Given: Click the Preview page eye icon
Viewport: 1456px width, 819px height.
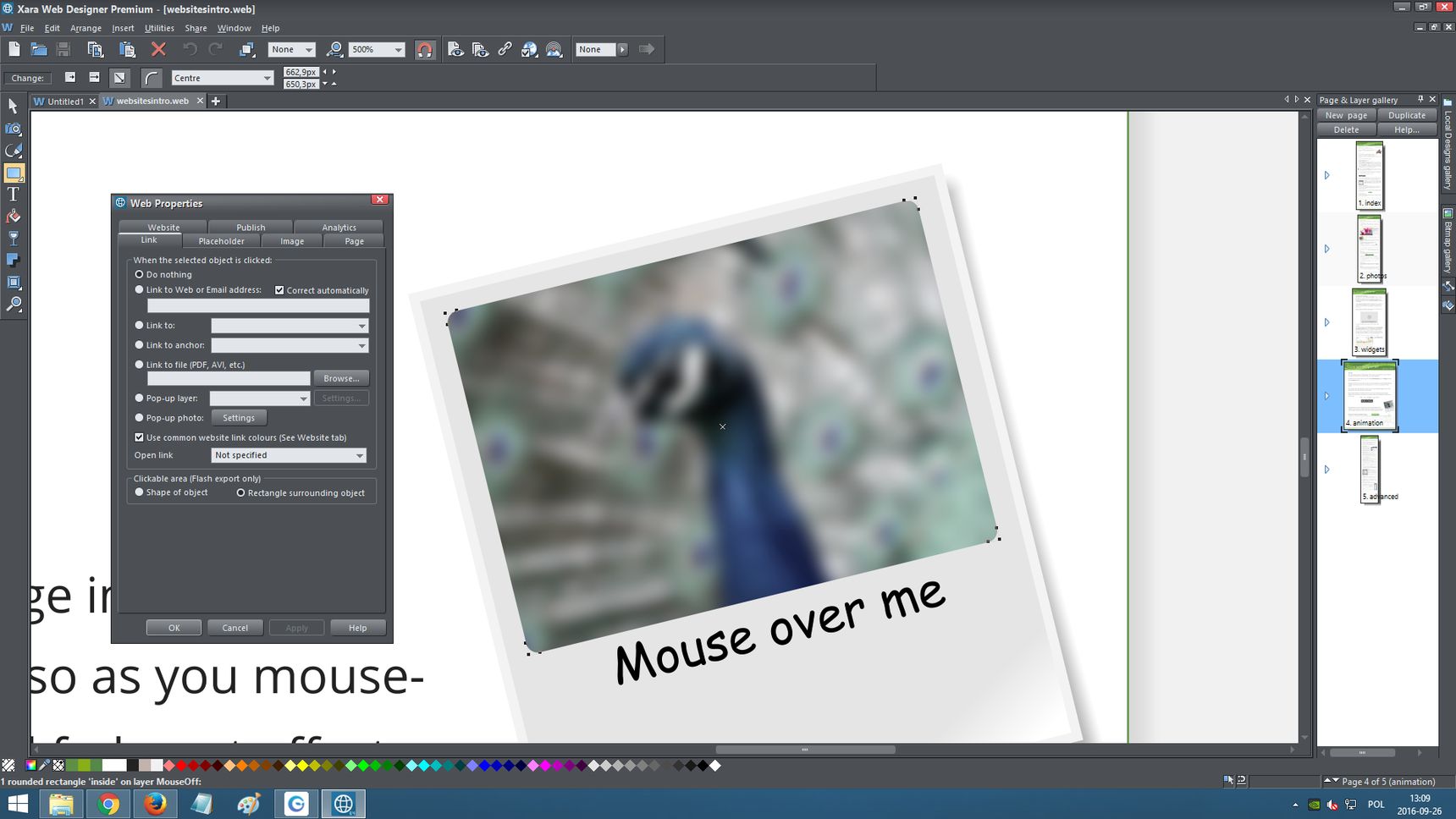Looking at the screenshot, I should click(x=455, y=50).
